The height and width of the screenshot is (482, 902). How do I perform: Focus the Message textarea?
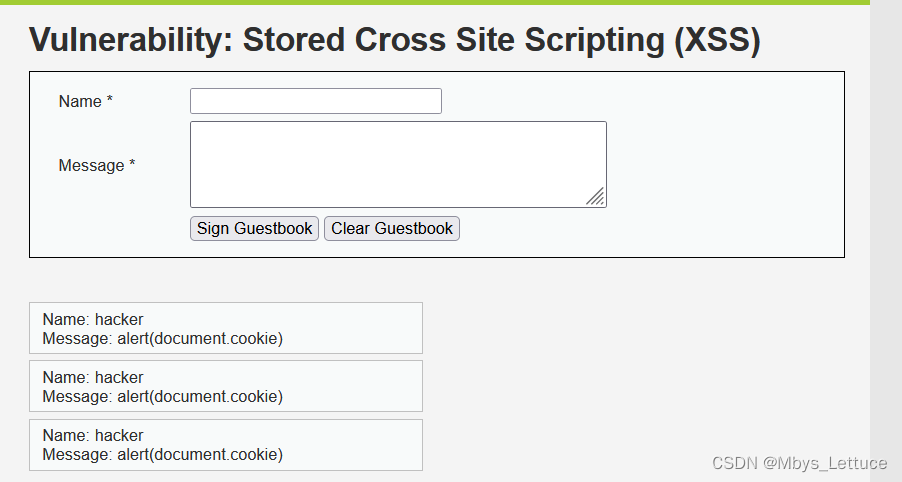coord(398,165)
